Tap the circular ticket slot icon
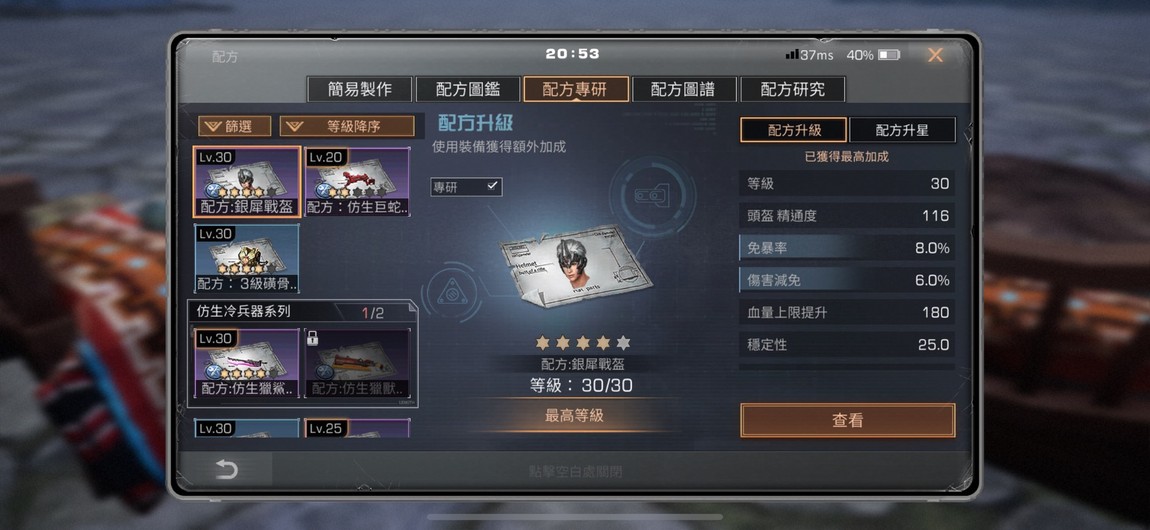 click(647, 196)
